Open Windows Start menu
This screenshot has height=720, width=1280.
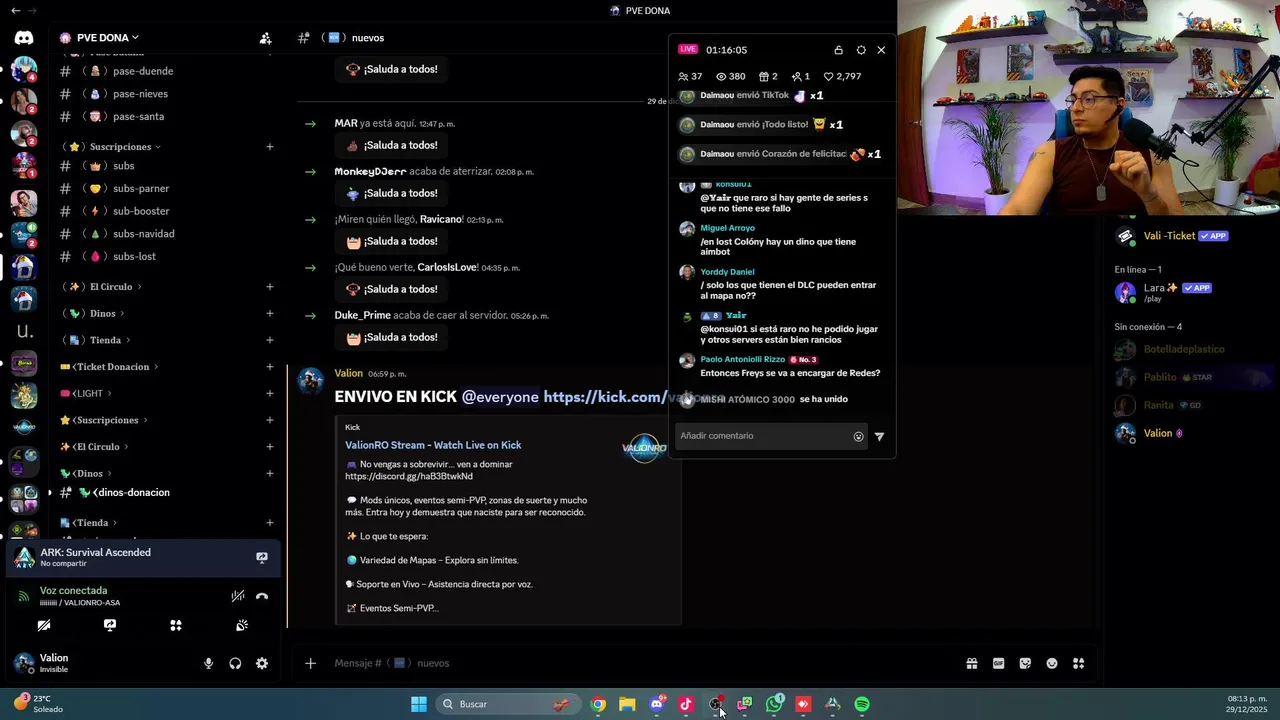(419, 704)
